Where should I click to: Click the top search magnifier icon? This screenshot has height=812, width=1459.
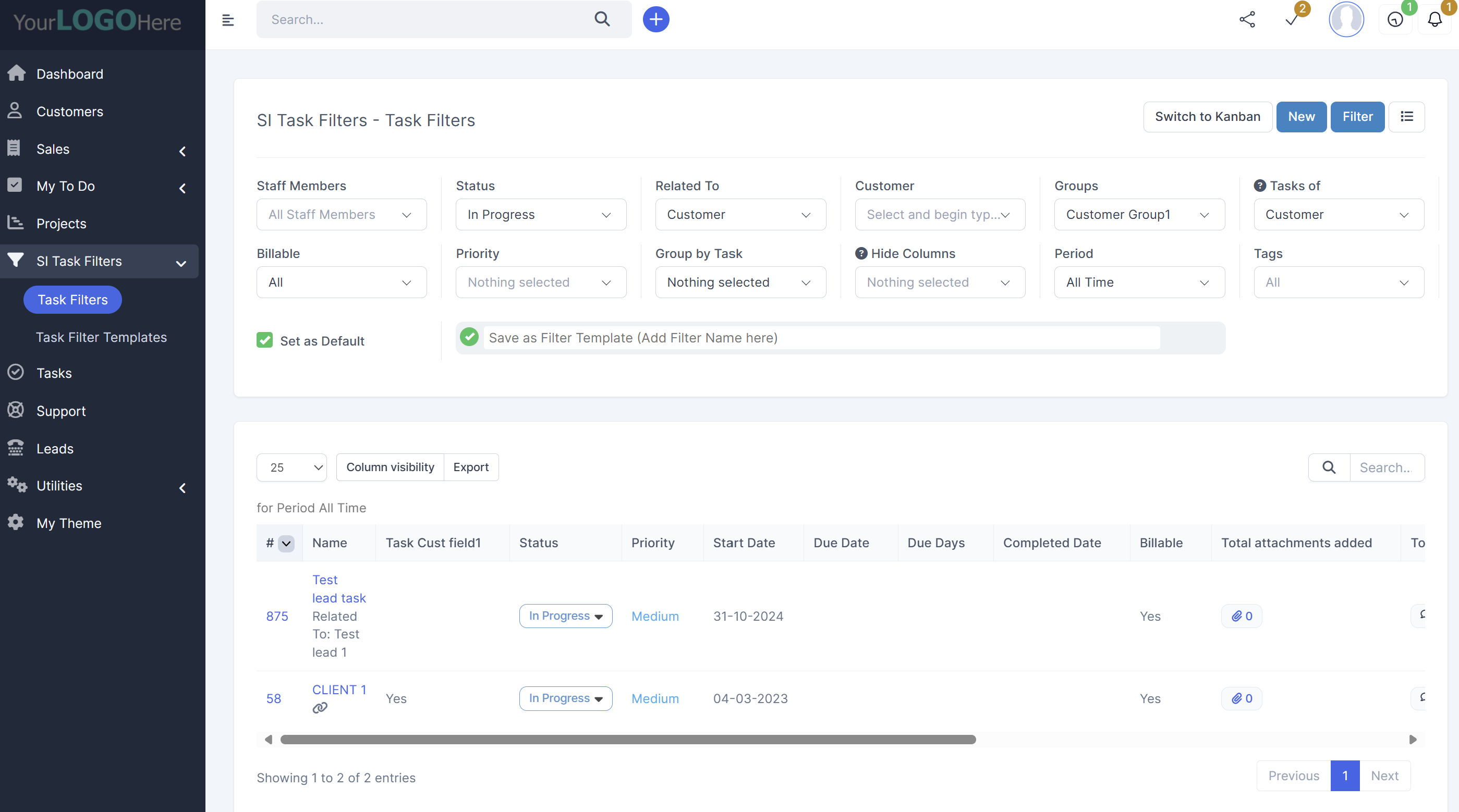coord(602,19)
